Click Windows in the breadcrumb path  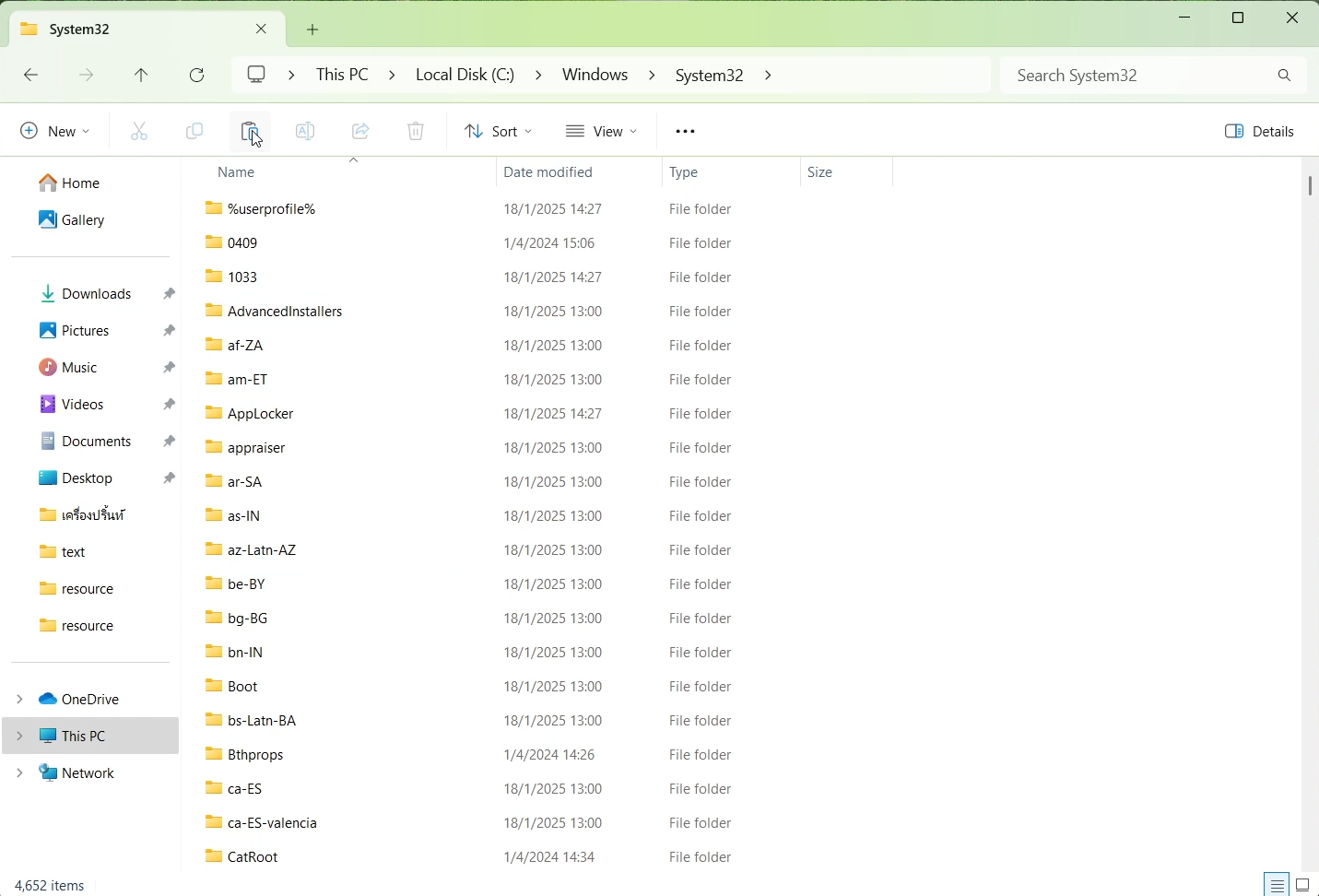click(x=595, y=75)
